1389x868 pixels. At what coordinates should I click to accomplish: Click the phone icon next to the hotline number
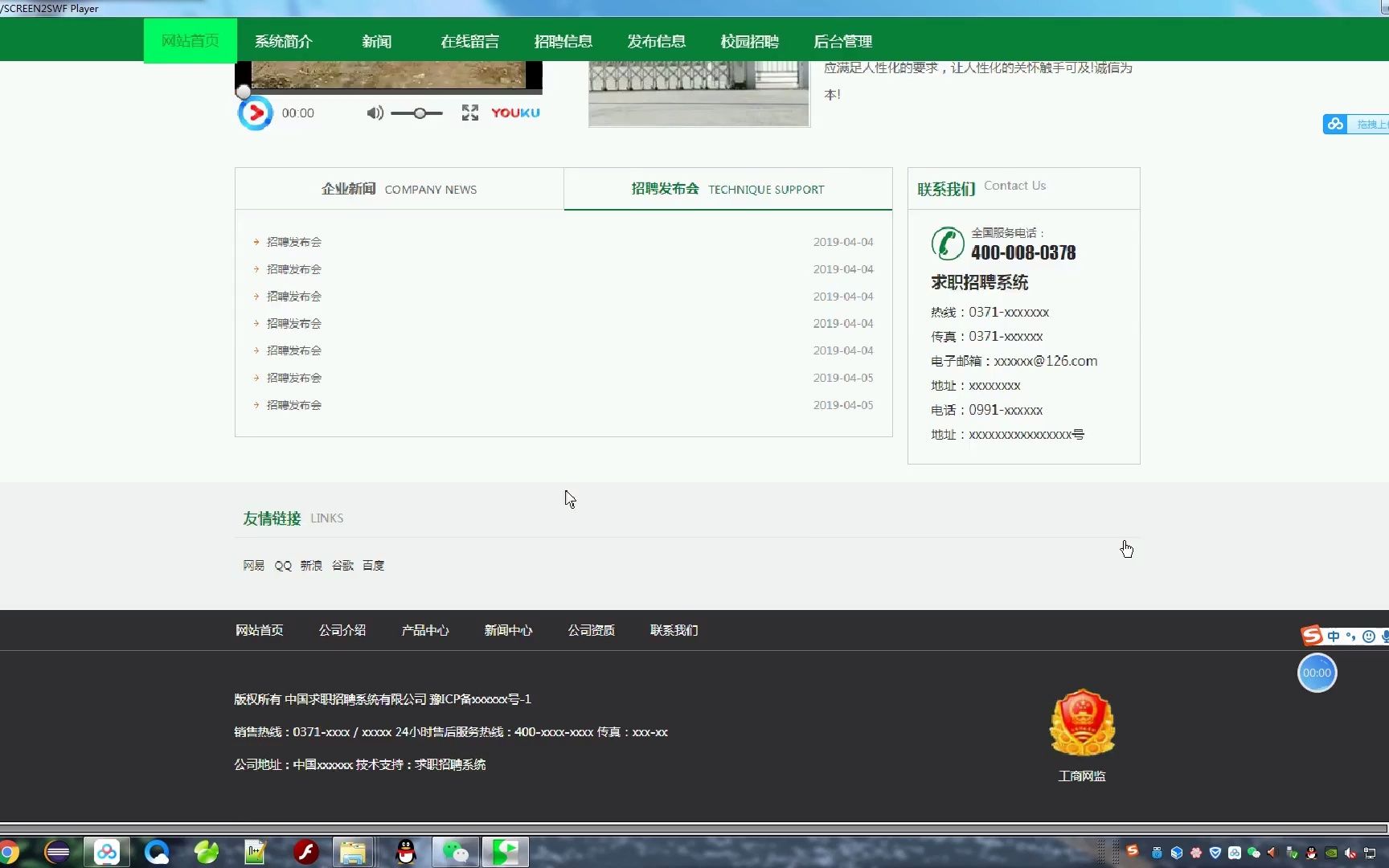click(x=948, y=243)
